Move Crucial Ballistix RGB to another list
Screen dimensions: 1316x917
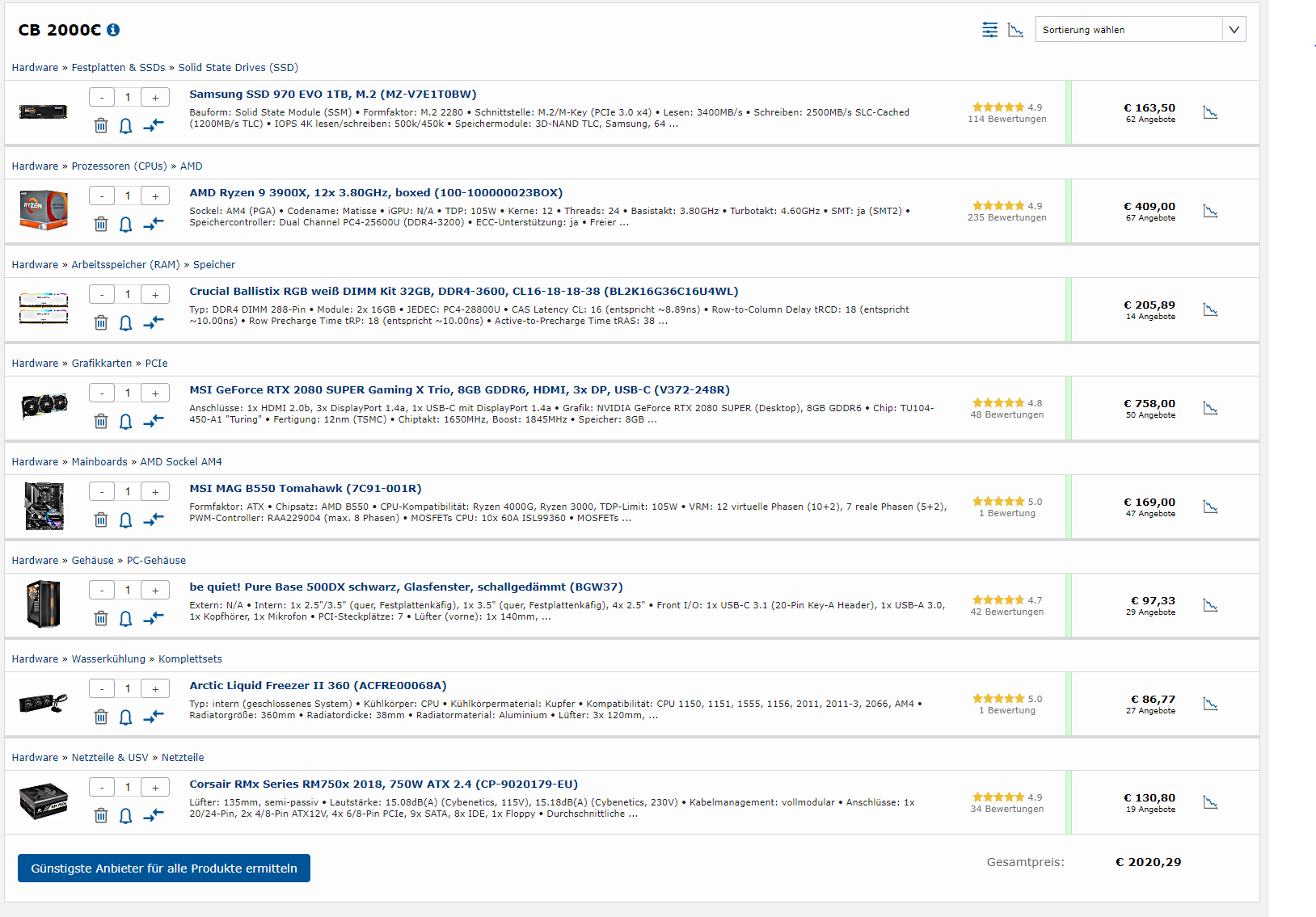pos(154,322)
